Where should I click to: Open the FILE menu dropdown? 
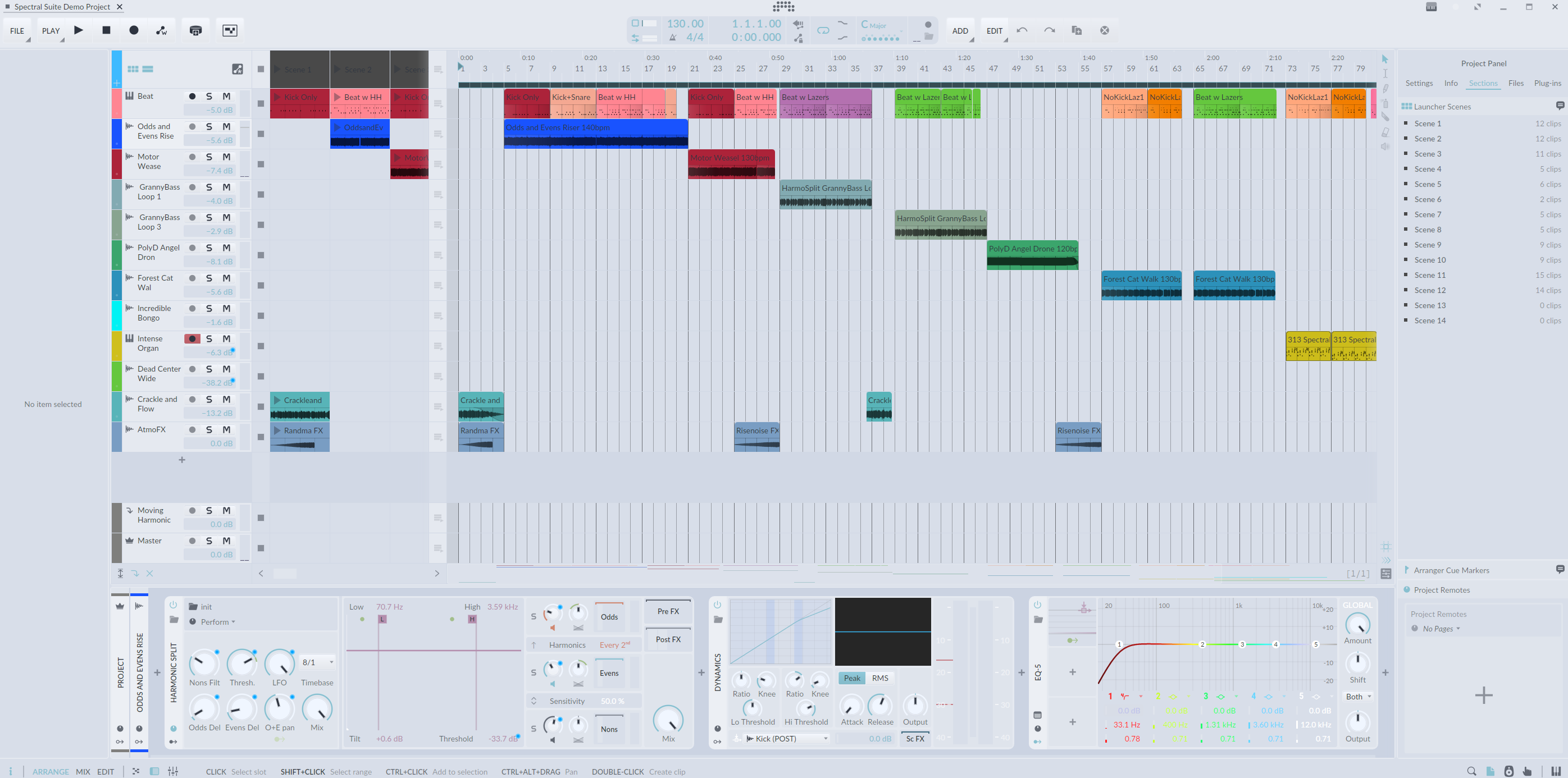pyautogui.click(x=17, y=31)
